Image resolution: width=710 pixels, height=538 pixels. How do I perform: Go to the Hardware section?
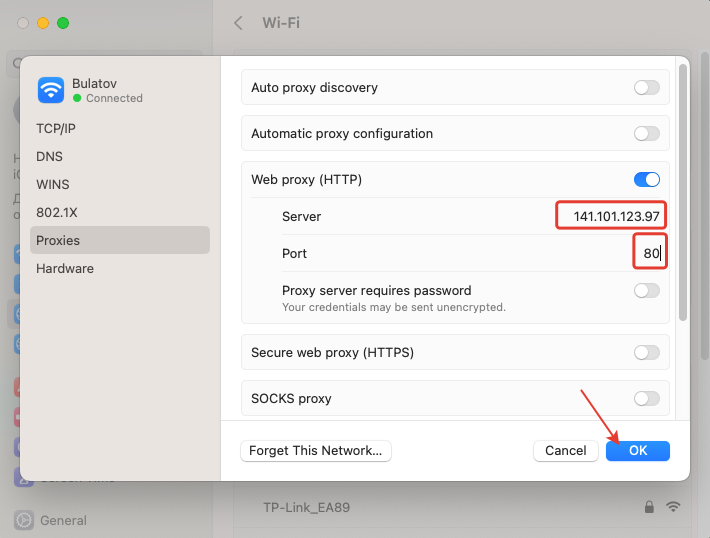(65, 269)
